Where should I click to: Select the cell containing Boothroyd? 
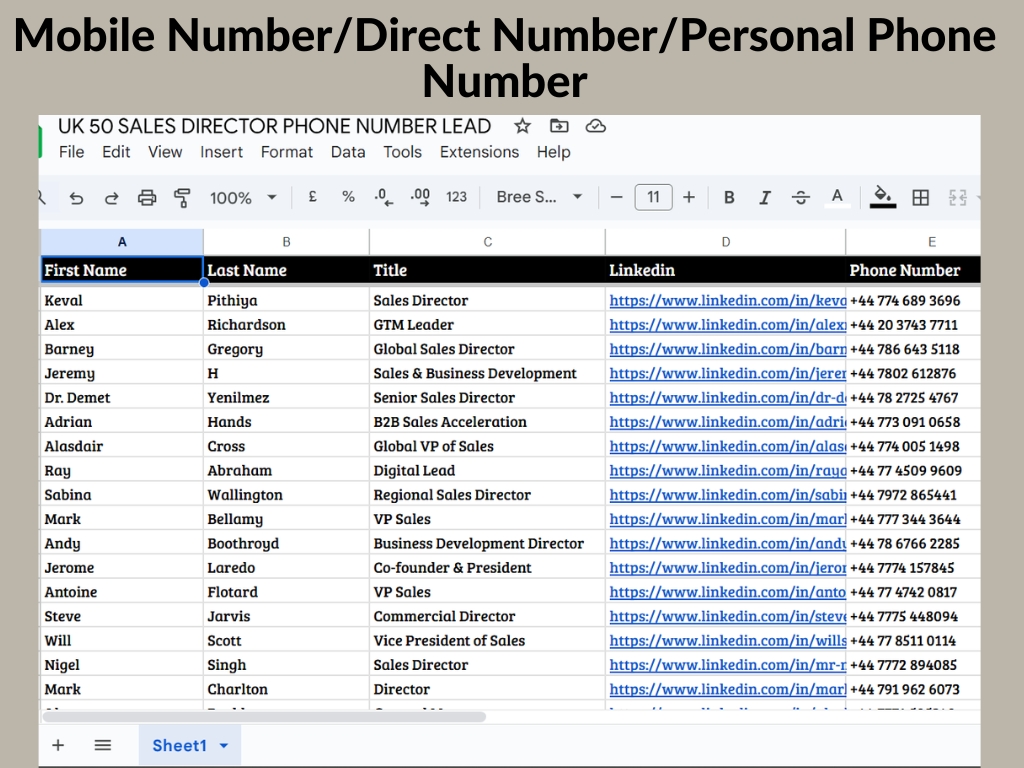tap(286, 543)
